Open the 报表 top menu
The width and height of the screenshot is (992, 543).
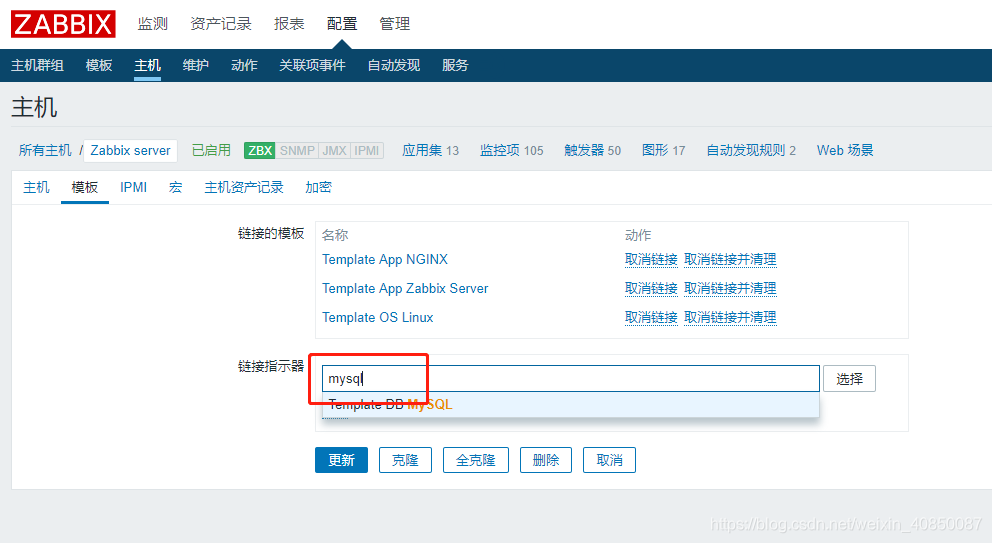pos(289,24)
